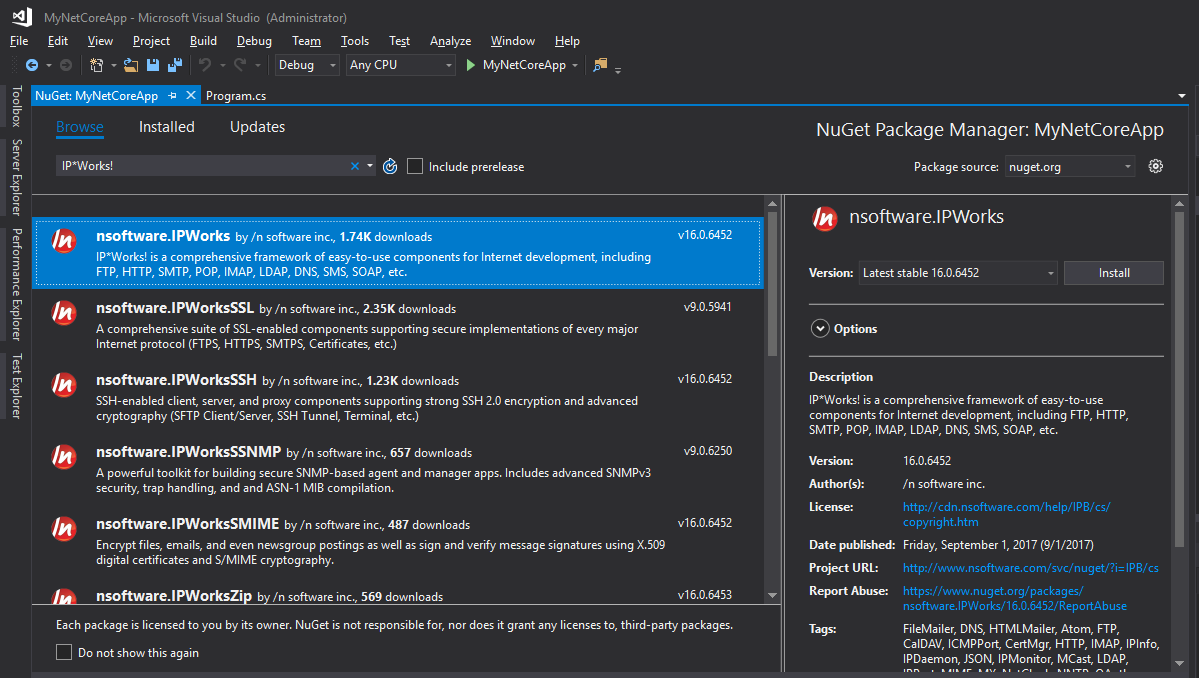1199x678 pixels.
Task: Open the Project URL nsoftware.com link
Action: click(x=1030, y=568)
